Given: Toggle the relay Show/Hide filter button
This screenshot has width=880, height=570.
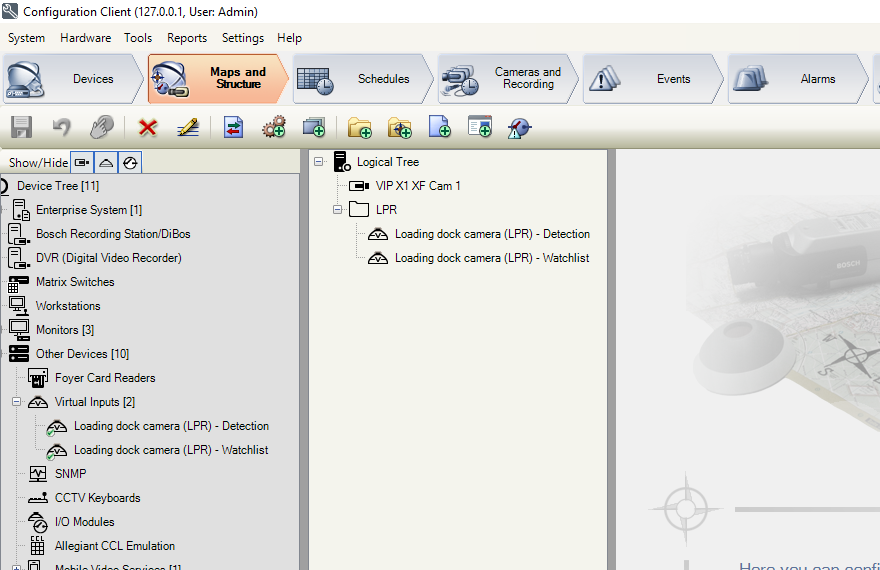Looking at the screenshot, I should pyautogui.click(x=129, y=162).
